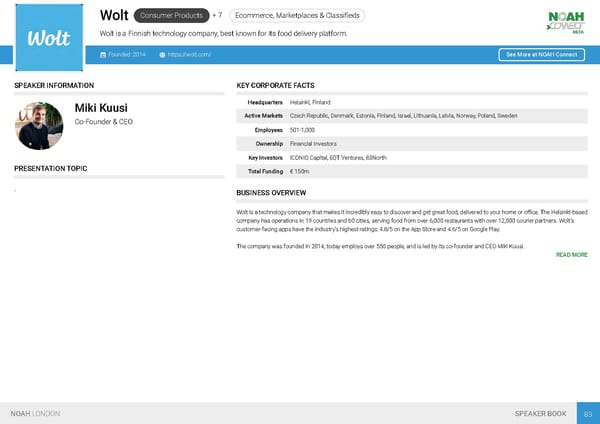Click the Wolt logo tile

coord(48,38)
